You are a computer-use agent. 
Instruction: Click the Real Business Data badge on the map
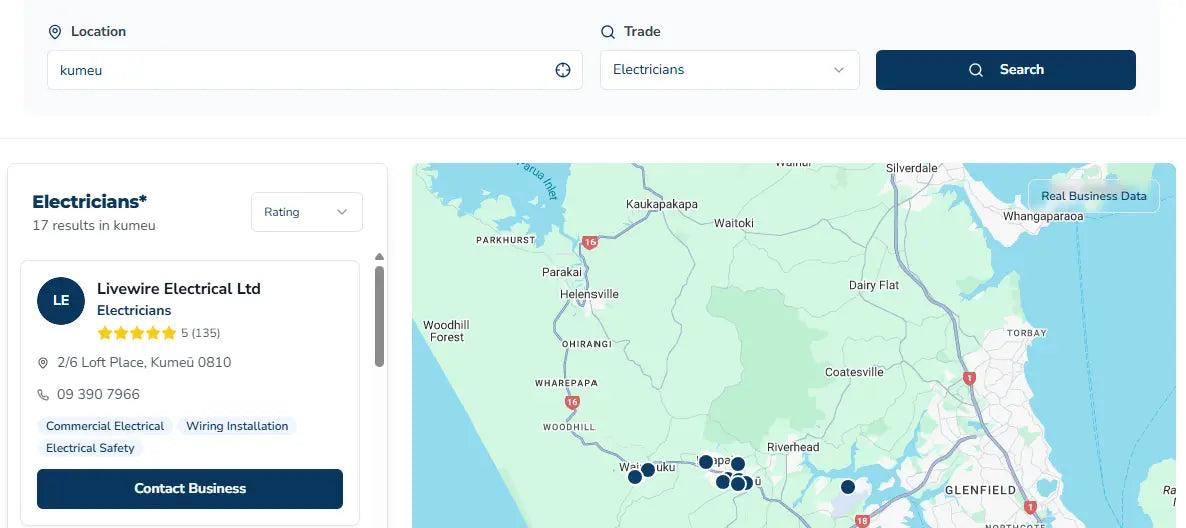[x=1093, y=196]
